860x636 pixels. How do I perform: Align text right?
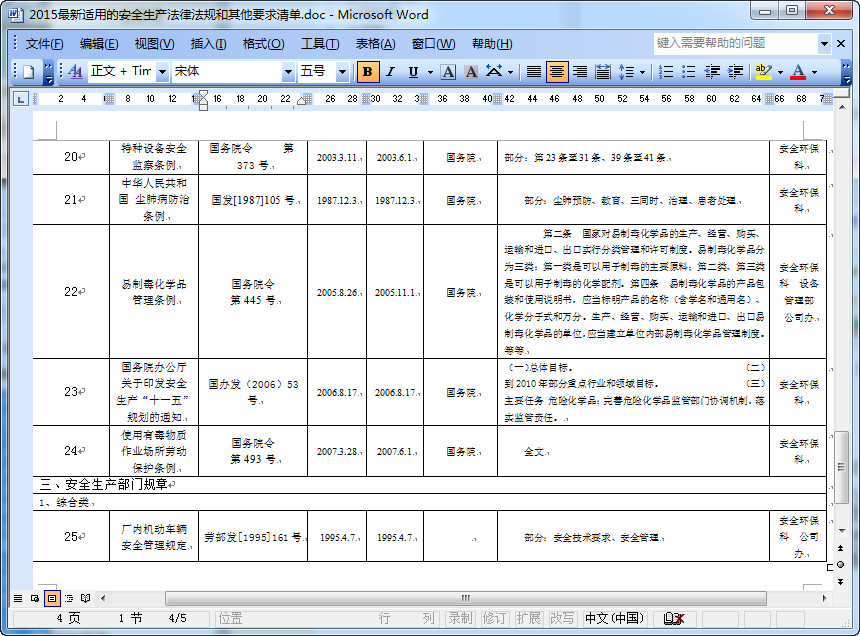click(x=580, y=72)
